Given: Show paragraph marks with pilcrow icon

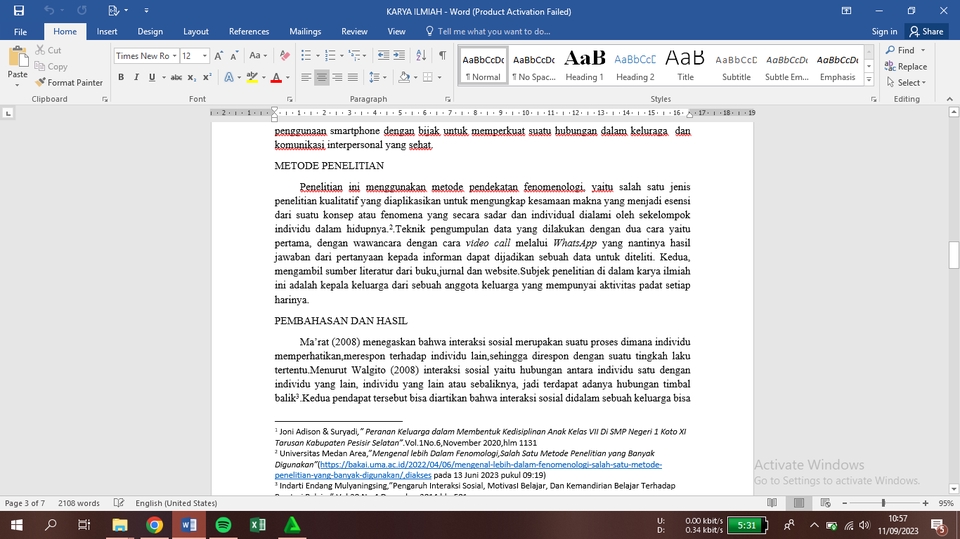Looking at the screenshot, I should point(443,56).
